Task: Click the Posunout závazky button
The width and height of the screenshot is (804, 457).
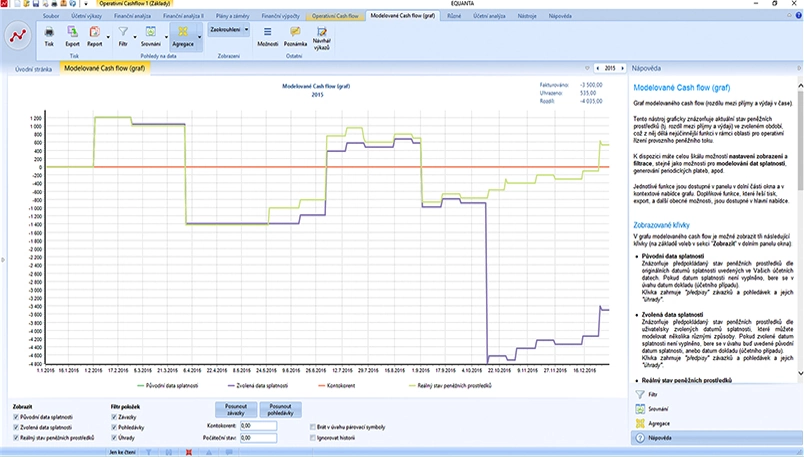Action: 236,409
